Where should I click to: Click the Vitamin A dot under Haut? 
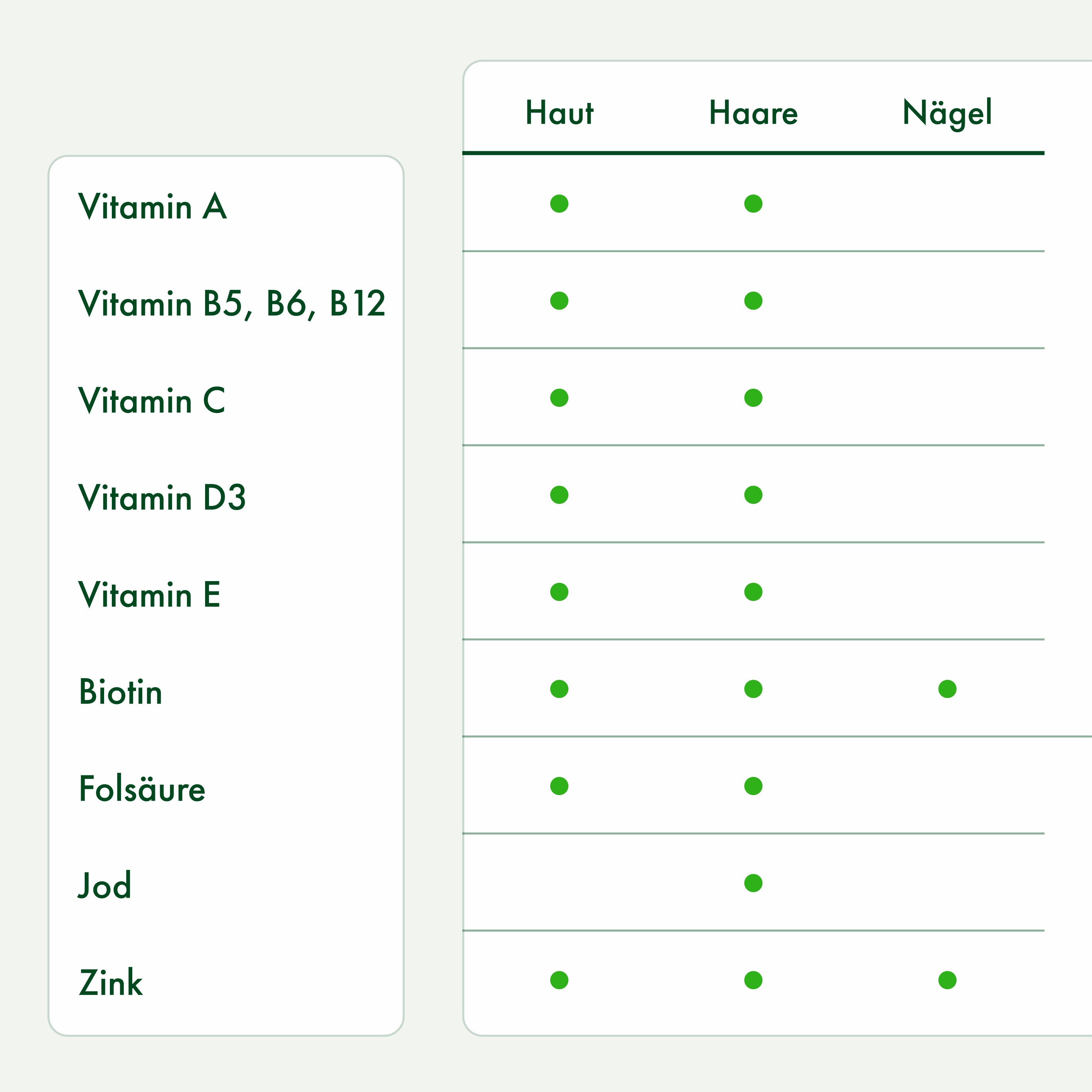click(x=559, y=204)
